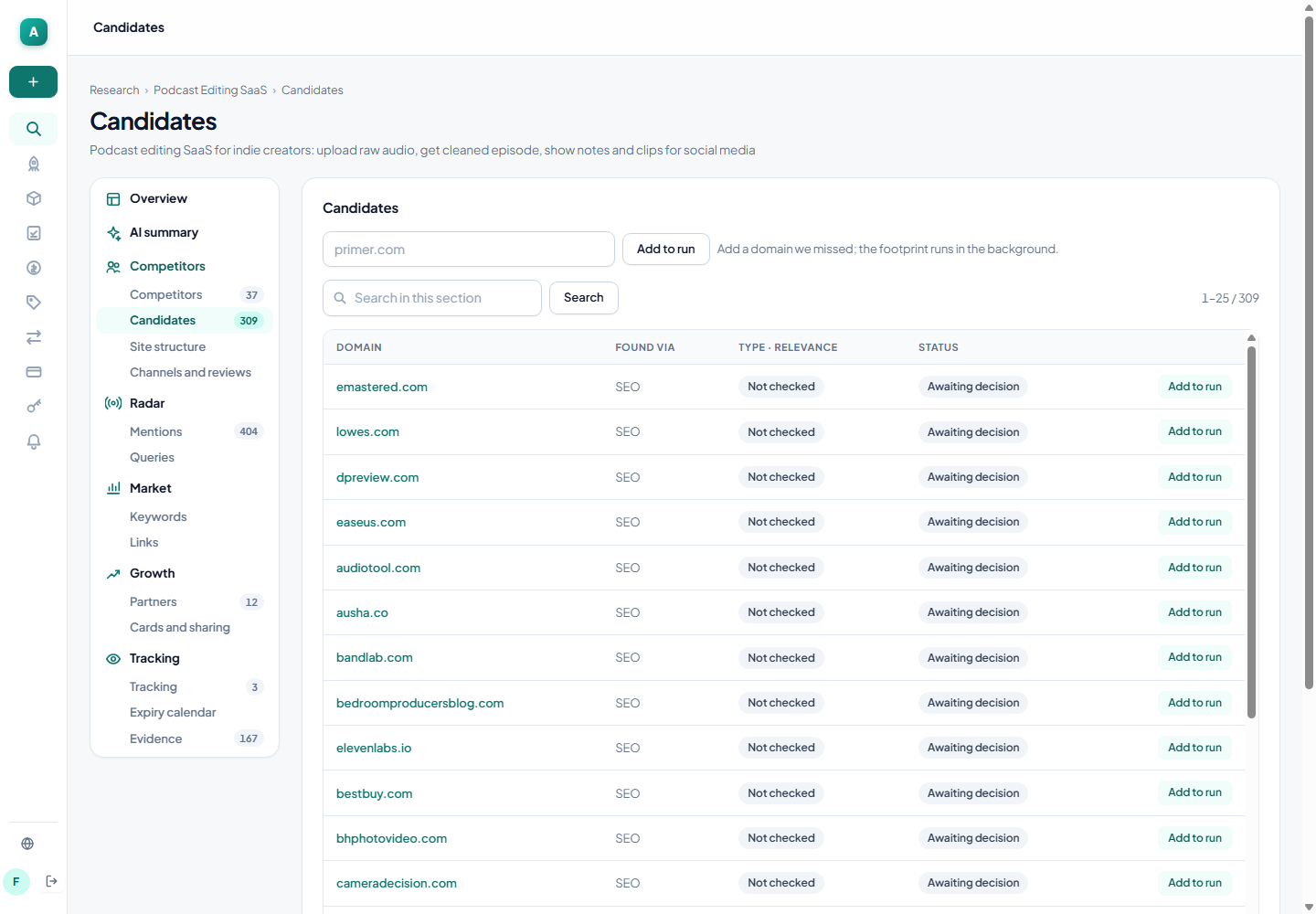Click the Competitors people icon
This screenshot has height=914, width=1316.
click(x=113, y=267)
